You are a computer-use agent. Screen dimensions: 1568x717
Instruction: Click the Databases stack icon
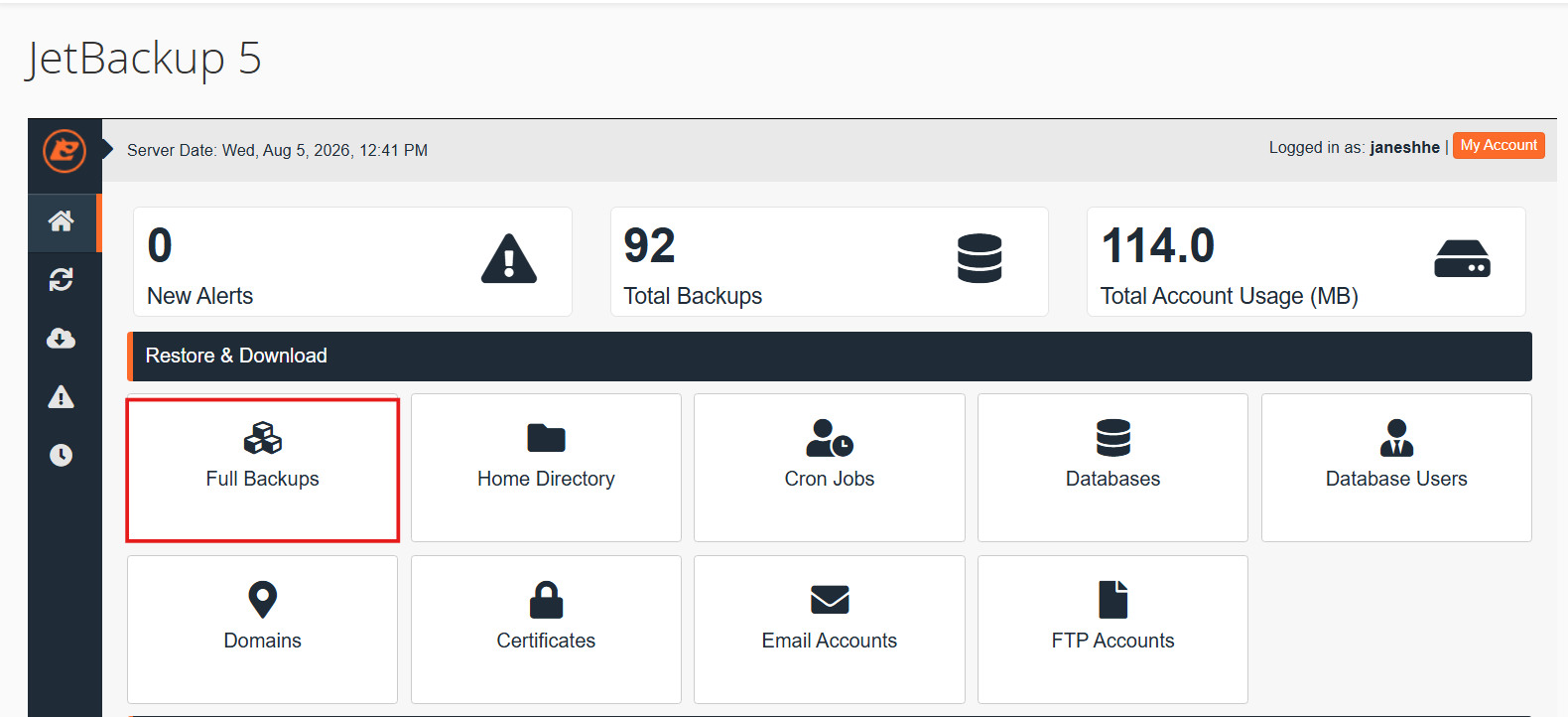(x=1113, y=438)
